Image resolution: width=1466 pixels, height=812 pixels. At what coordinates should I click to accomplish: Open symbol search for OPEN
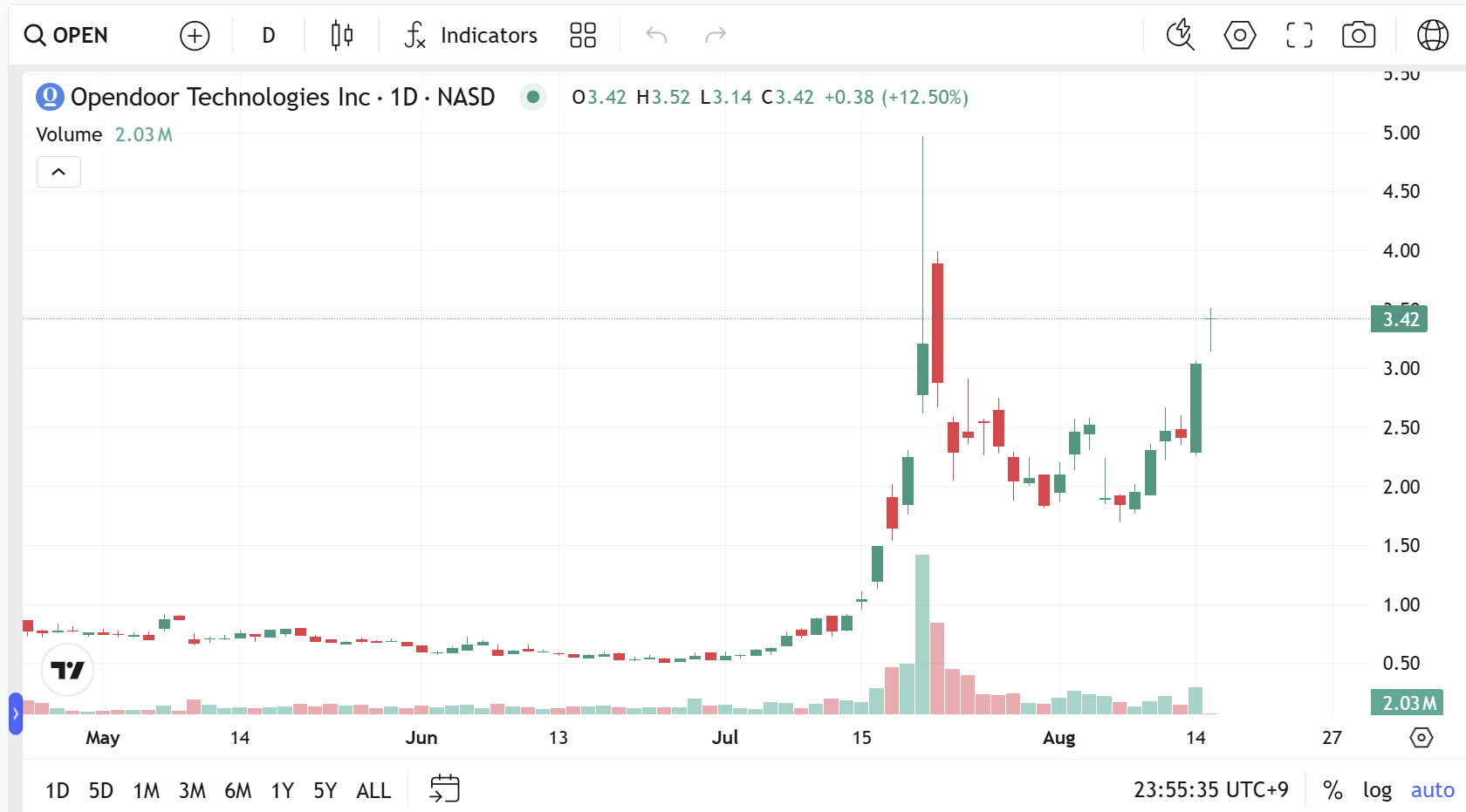[66, 36]
